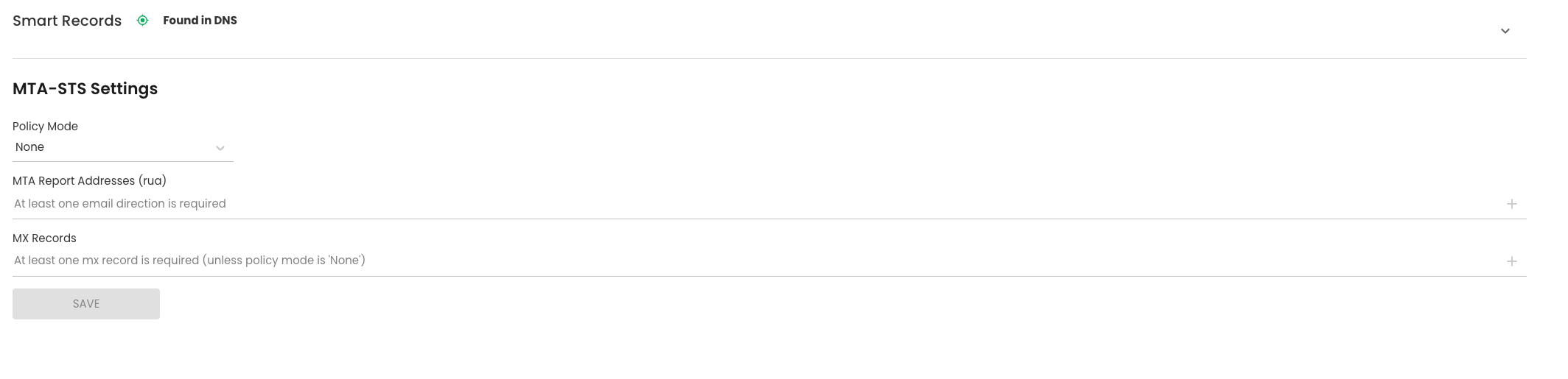
Task: Click the MTA-STS Settings heading
Action: pyautogui.click(x=85, y=89)
